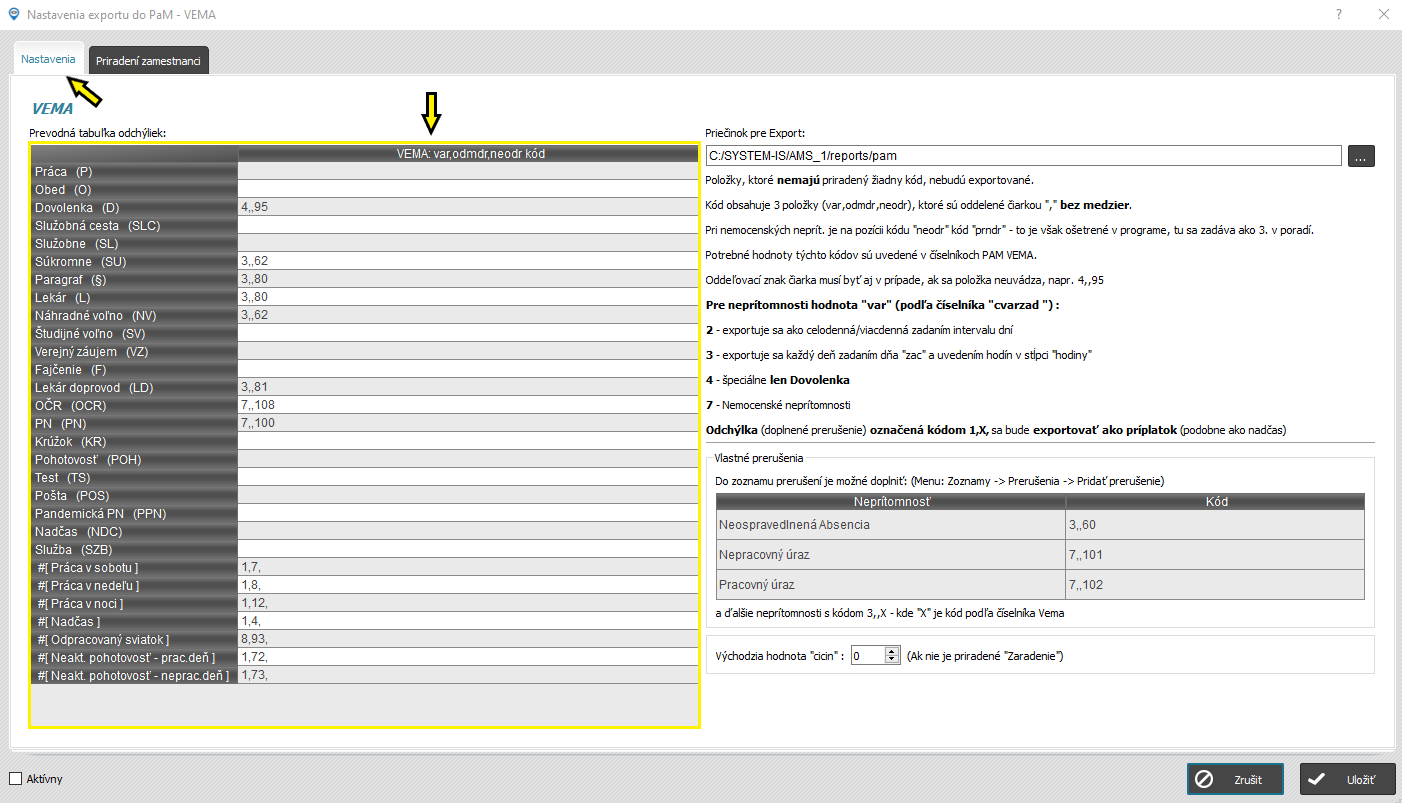Click the Študijné voľno (SV) row label
The image size is (1402, 803).
[x=134, y=333]
